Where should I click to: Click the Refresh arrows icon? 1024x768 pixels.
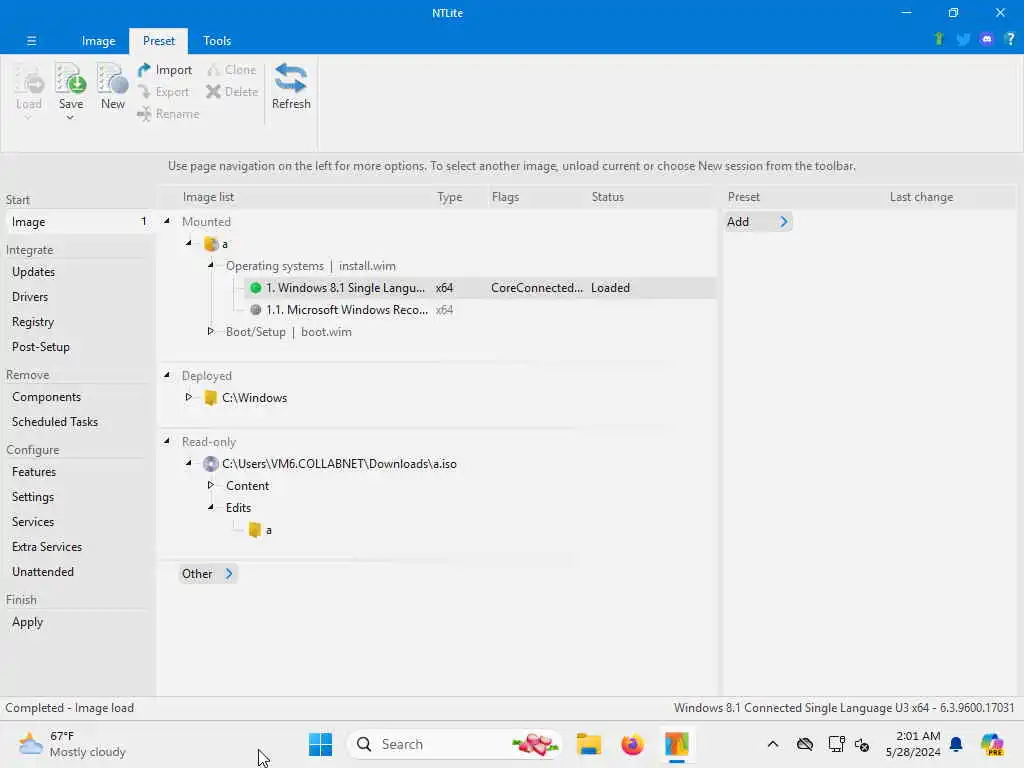(x=291, y=78)
